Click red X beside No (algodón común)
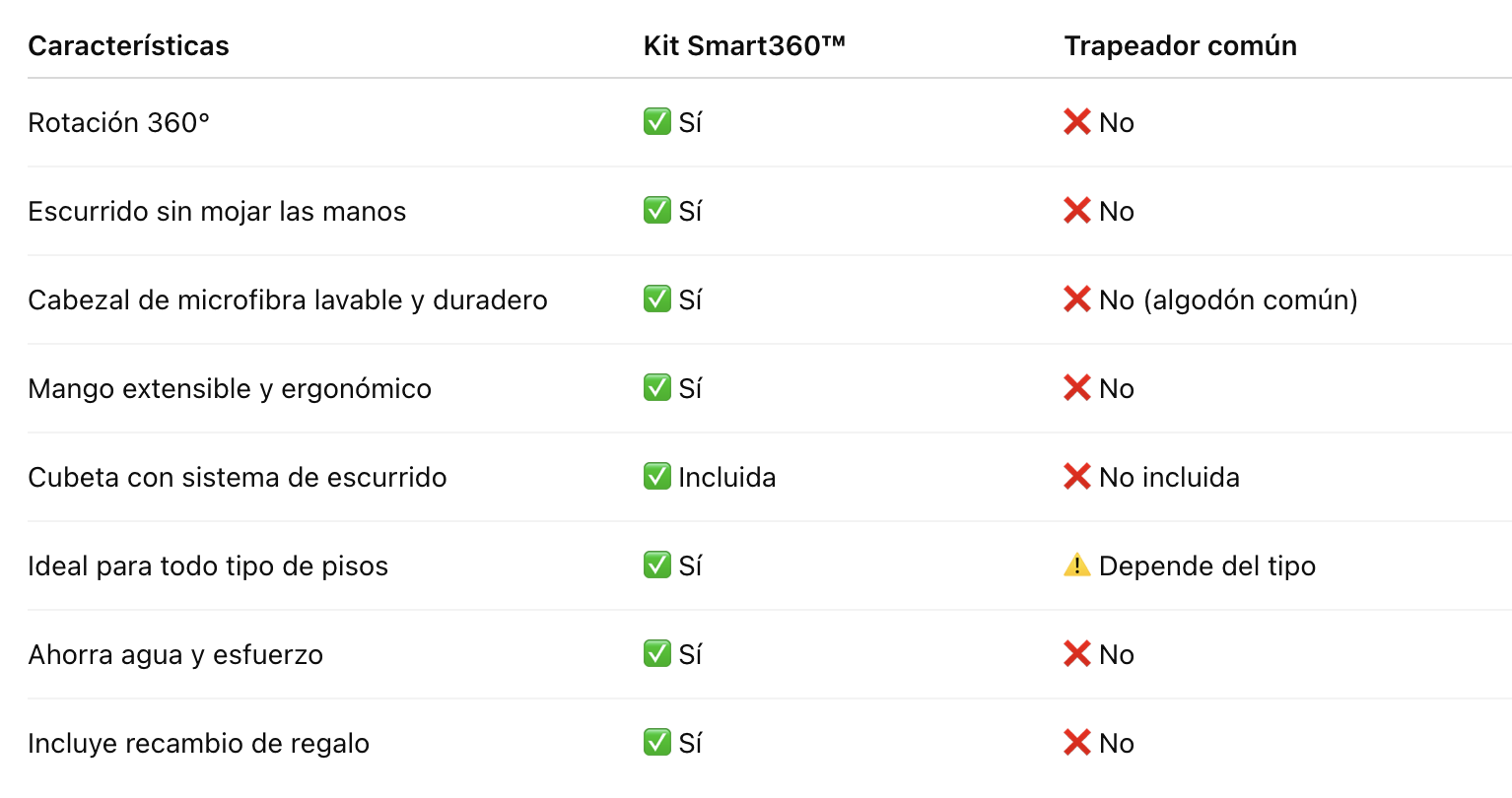The width and height of the screenshot is (1512, 798). pos(1077,299)
